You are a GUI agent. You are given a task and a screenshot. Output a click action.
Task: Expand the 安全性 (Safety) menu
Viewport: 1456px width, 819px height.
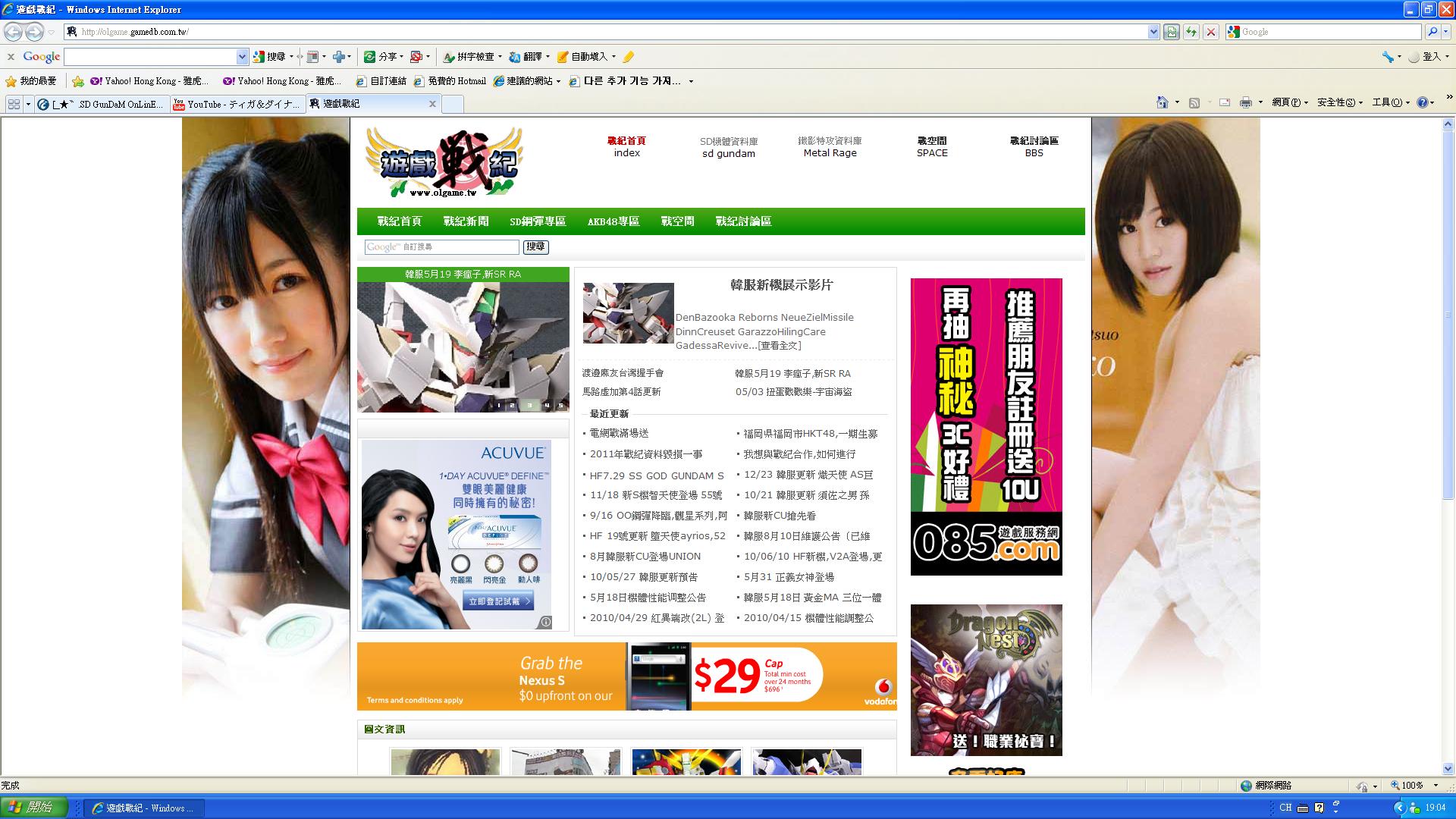point(1339,102)
